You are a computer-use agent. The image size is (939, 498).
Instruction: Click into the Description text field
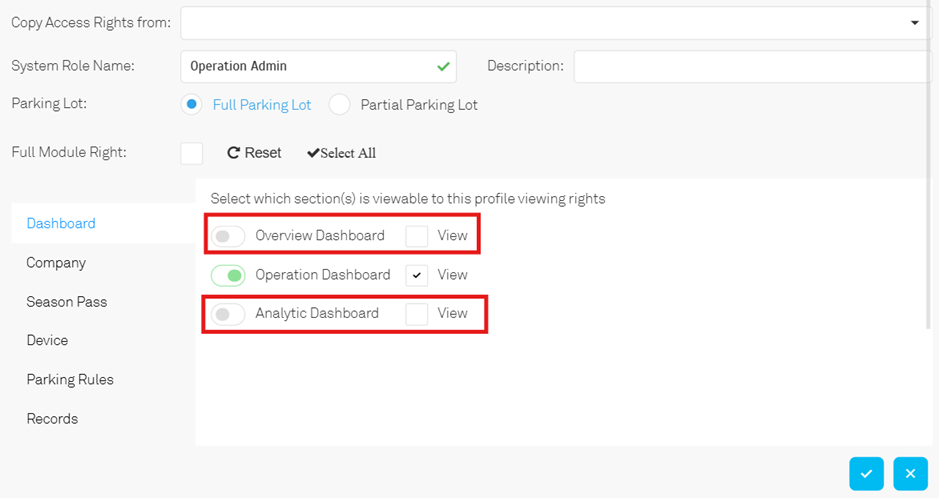[x=753, y=66]
